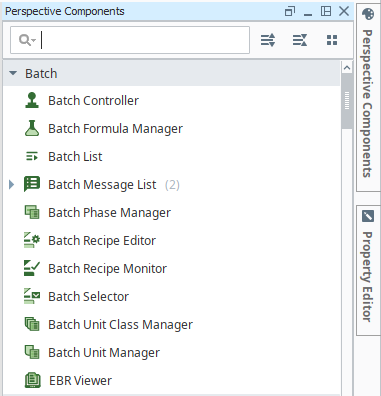Image resolution: width=381 pixels, height=396 pixels.
Task: Click the scrollbar up arrow
Action: click(x=347, y=68)
